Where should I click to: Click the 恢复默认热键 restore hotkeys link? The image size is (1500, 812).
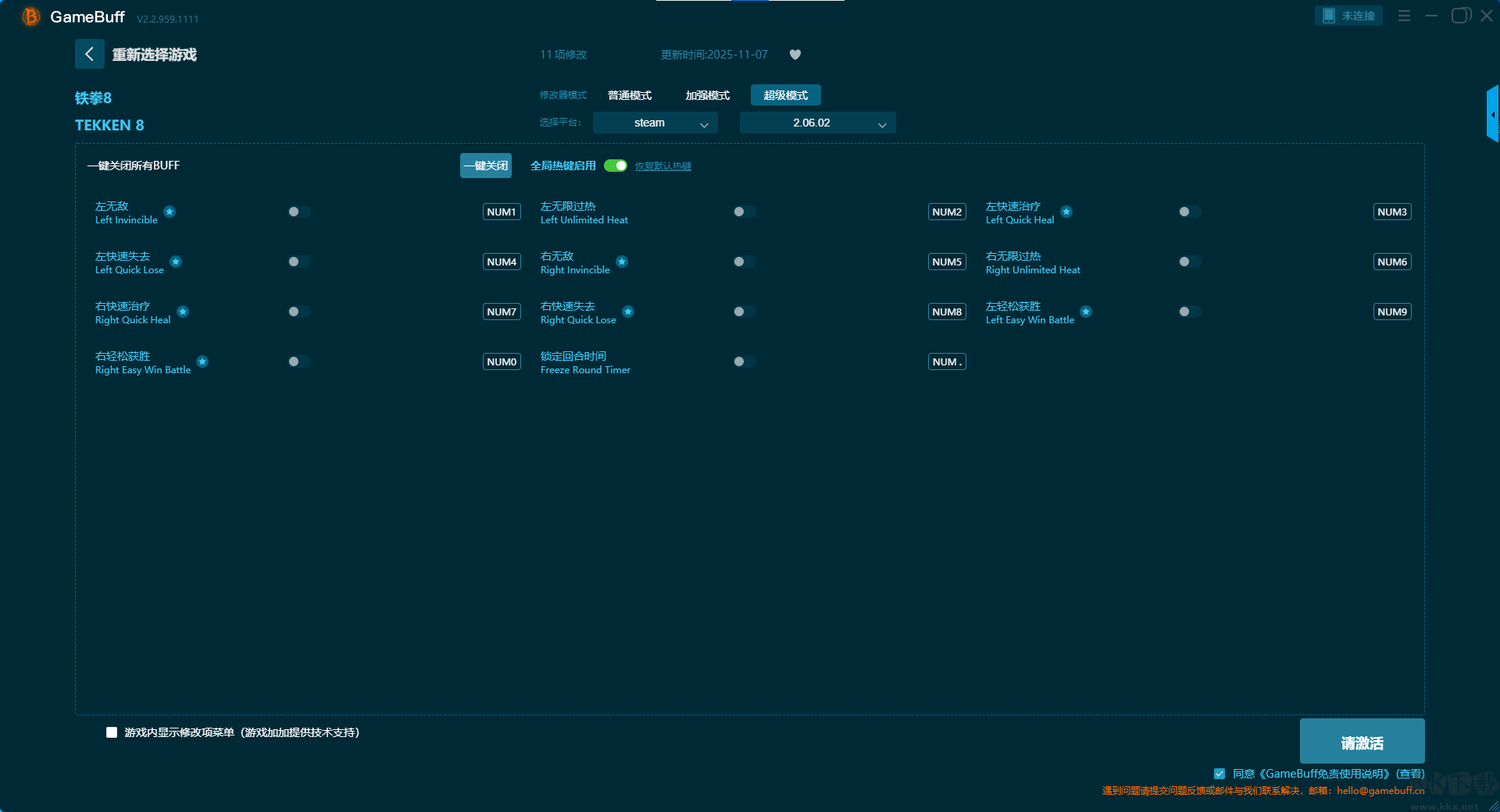click(662, 166)
